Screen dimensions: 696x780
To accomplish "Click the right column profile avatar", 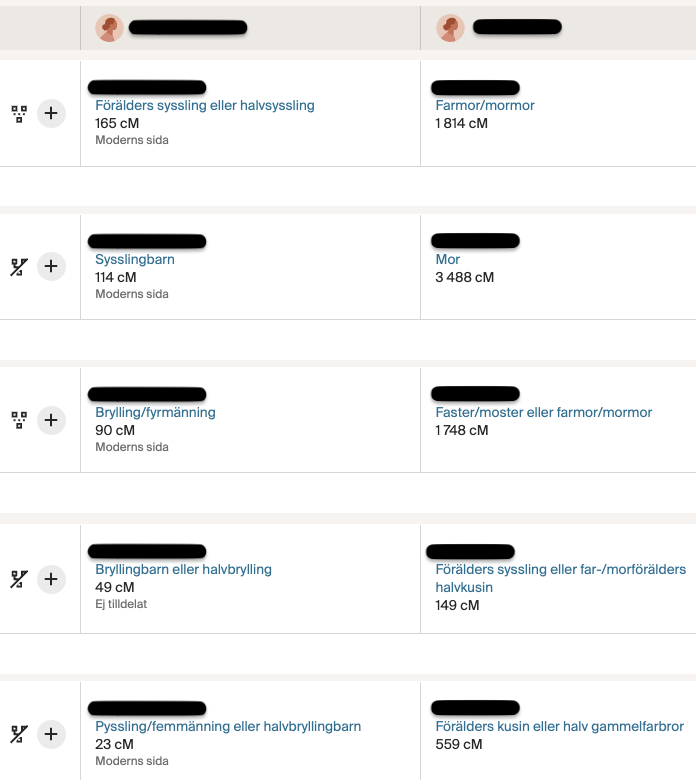I will tap(450, 28).
